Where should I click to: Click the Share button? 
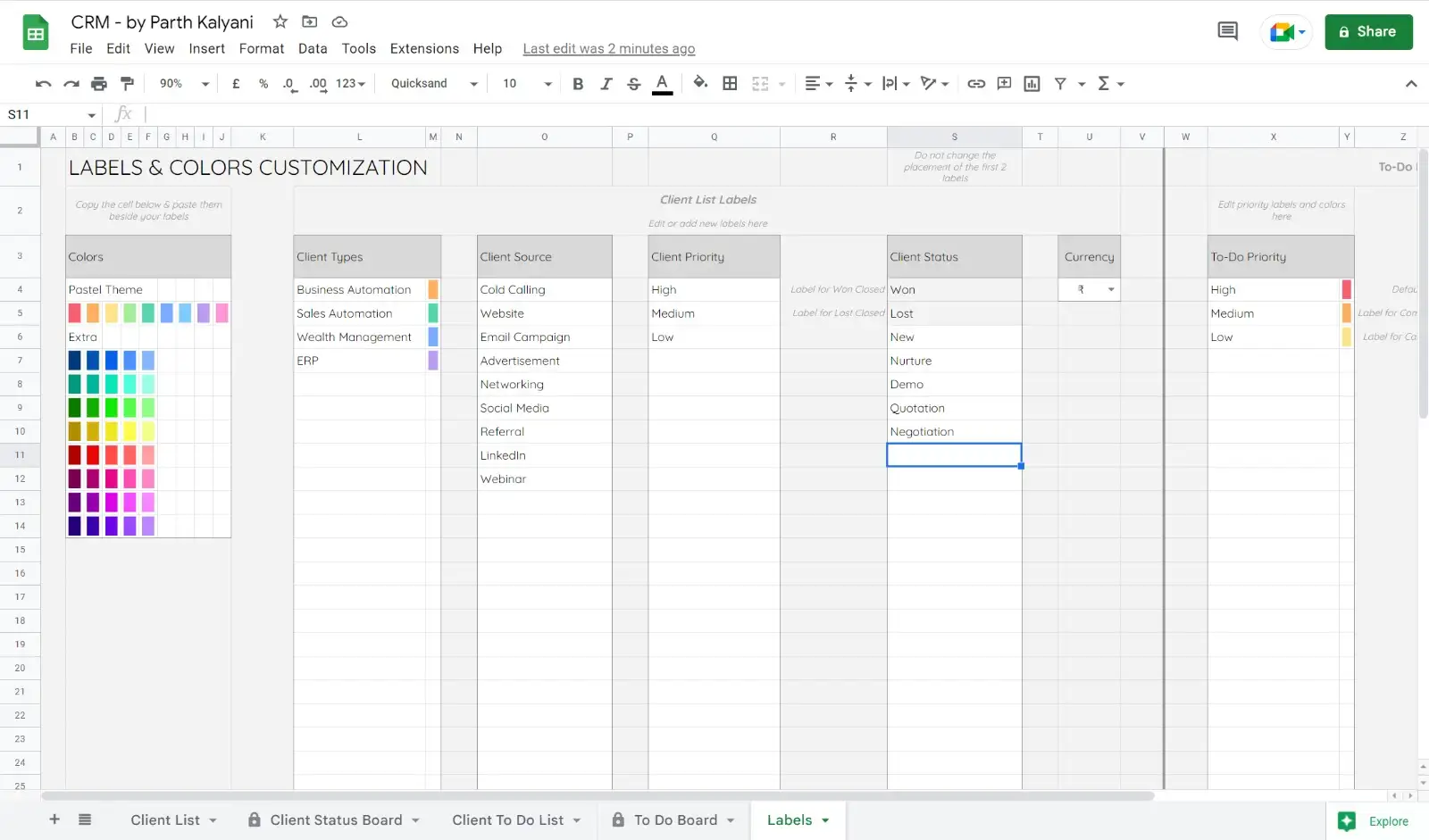pos(1368,32)
